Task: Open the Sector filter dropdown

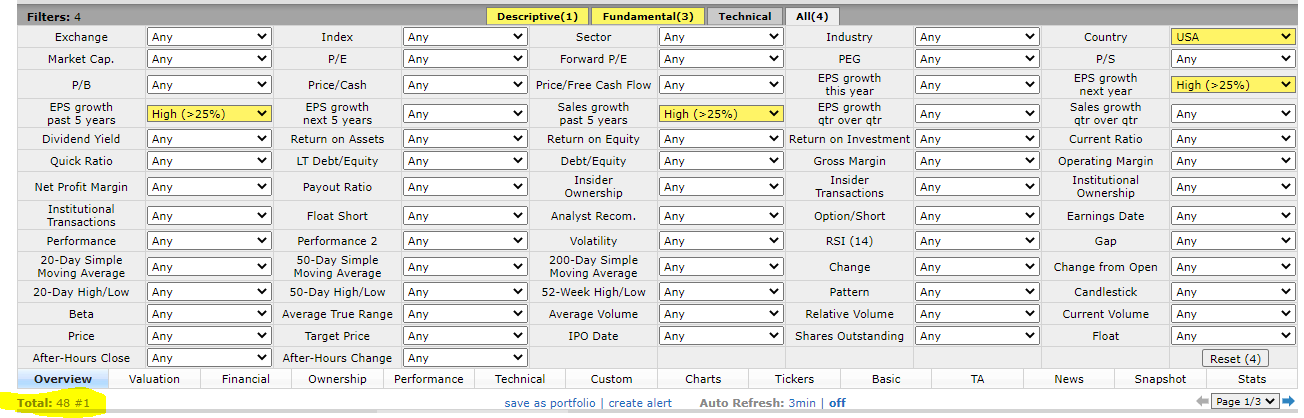Action: [721, 37]
